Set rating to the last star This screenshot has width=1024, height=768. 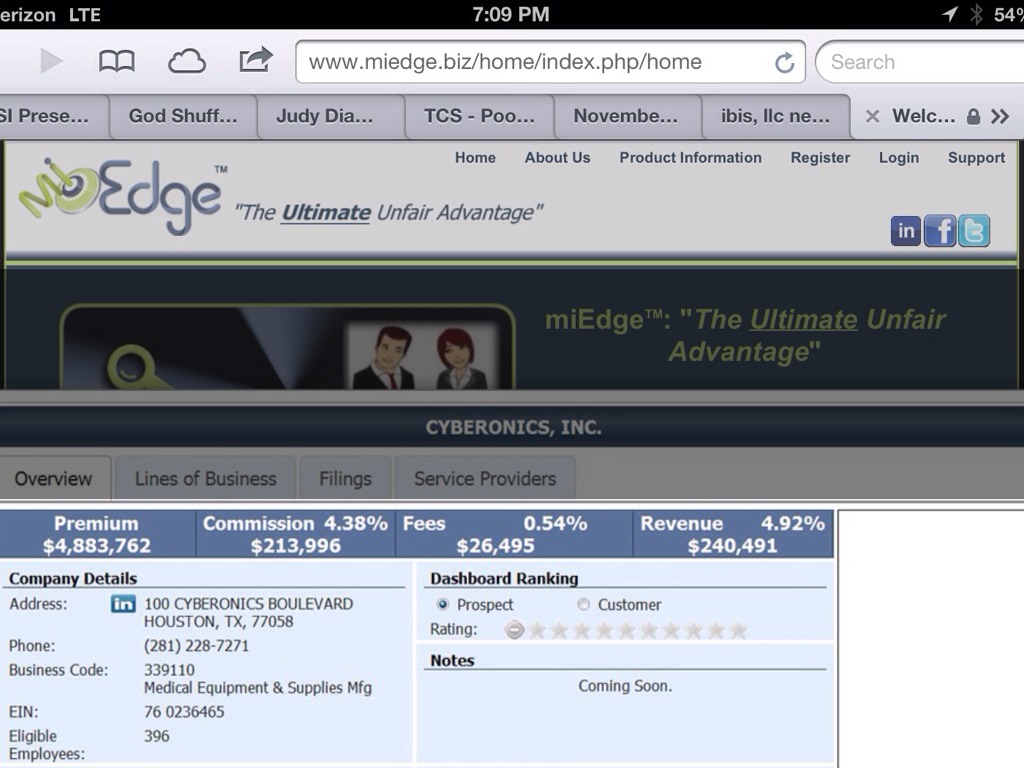738,630
